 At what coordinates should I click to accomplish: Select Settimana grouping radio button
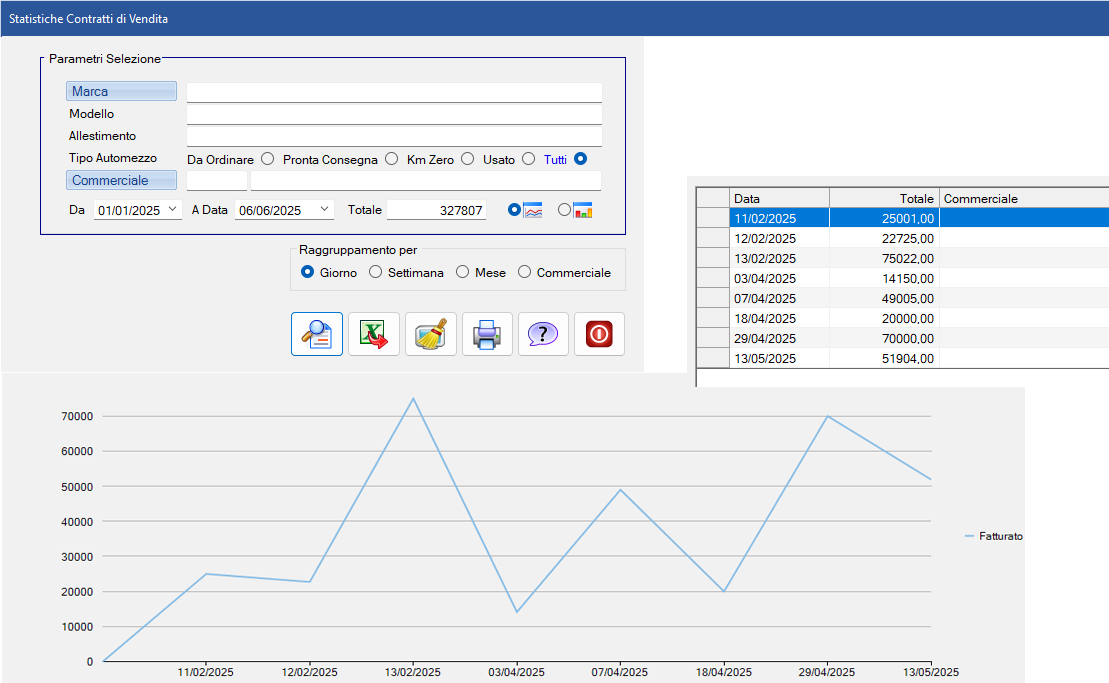pos(376,272)
